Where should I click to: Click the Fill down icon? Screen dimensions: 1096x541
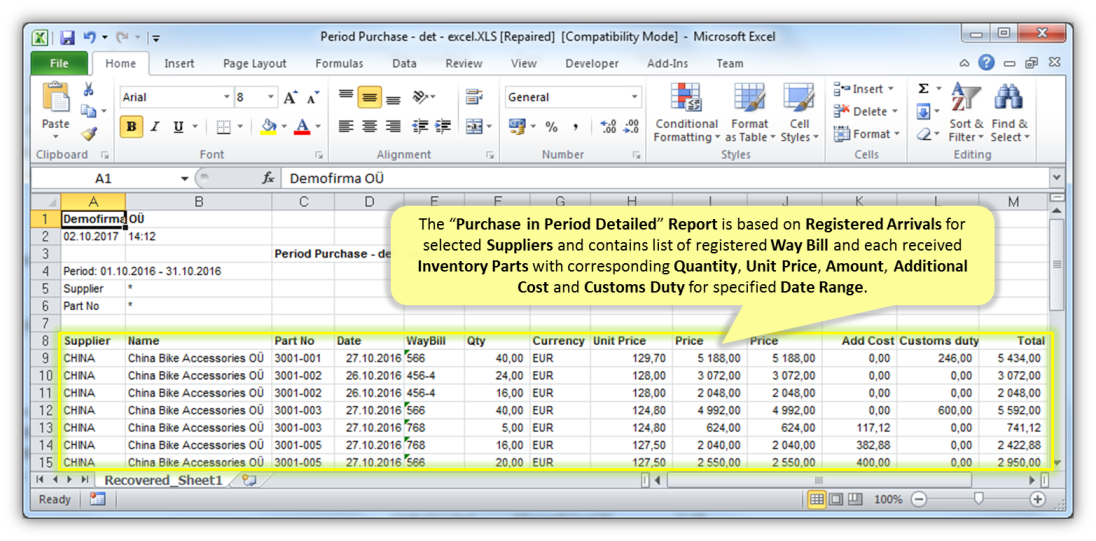pyautogui.click(x=923, y=111)
